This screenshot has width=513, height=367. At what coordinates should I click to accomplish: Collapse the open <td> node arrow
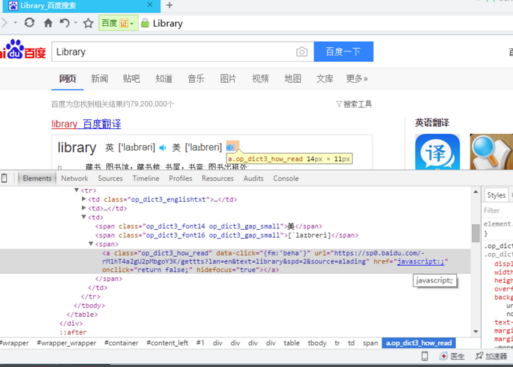tap(84, 217)
